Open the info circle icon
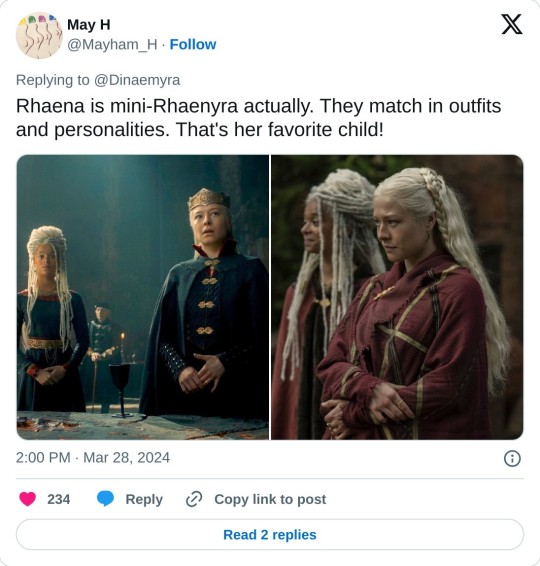Viewport: 540px width, 566px height. pos(512,458)
